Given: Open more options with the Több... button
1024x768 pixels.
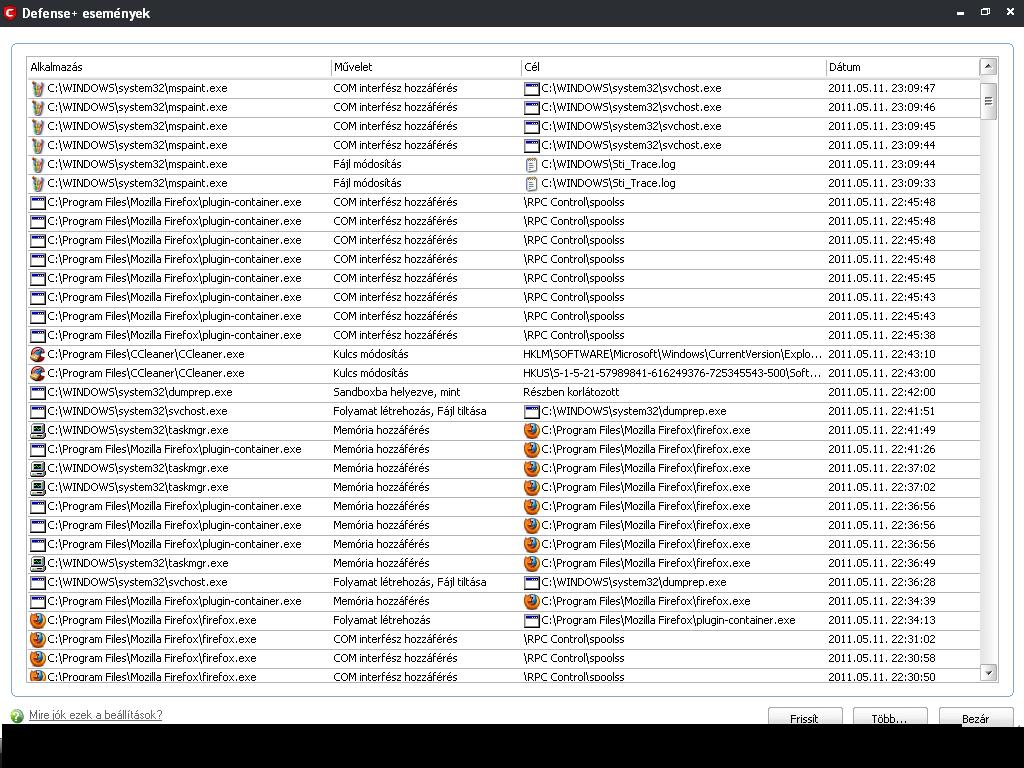Looking at the screenshot, I should (x=889, y=716).
